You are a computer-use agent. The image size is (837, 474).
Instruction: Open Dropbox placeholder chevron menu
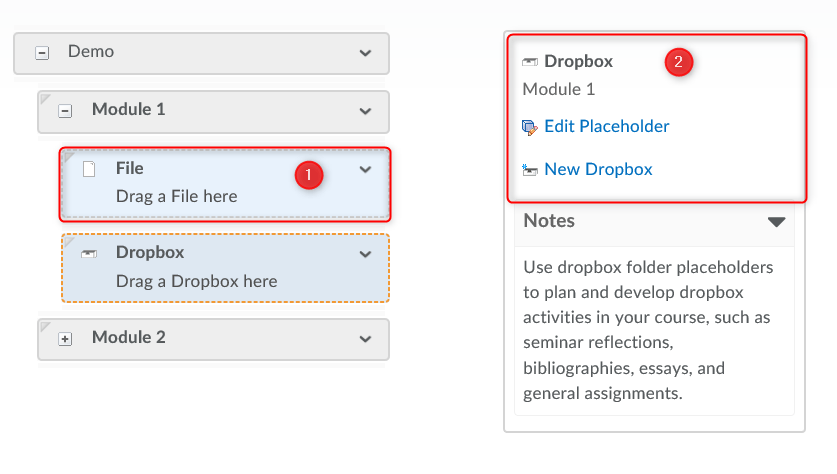(365, 254)
